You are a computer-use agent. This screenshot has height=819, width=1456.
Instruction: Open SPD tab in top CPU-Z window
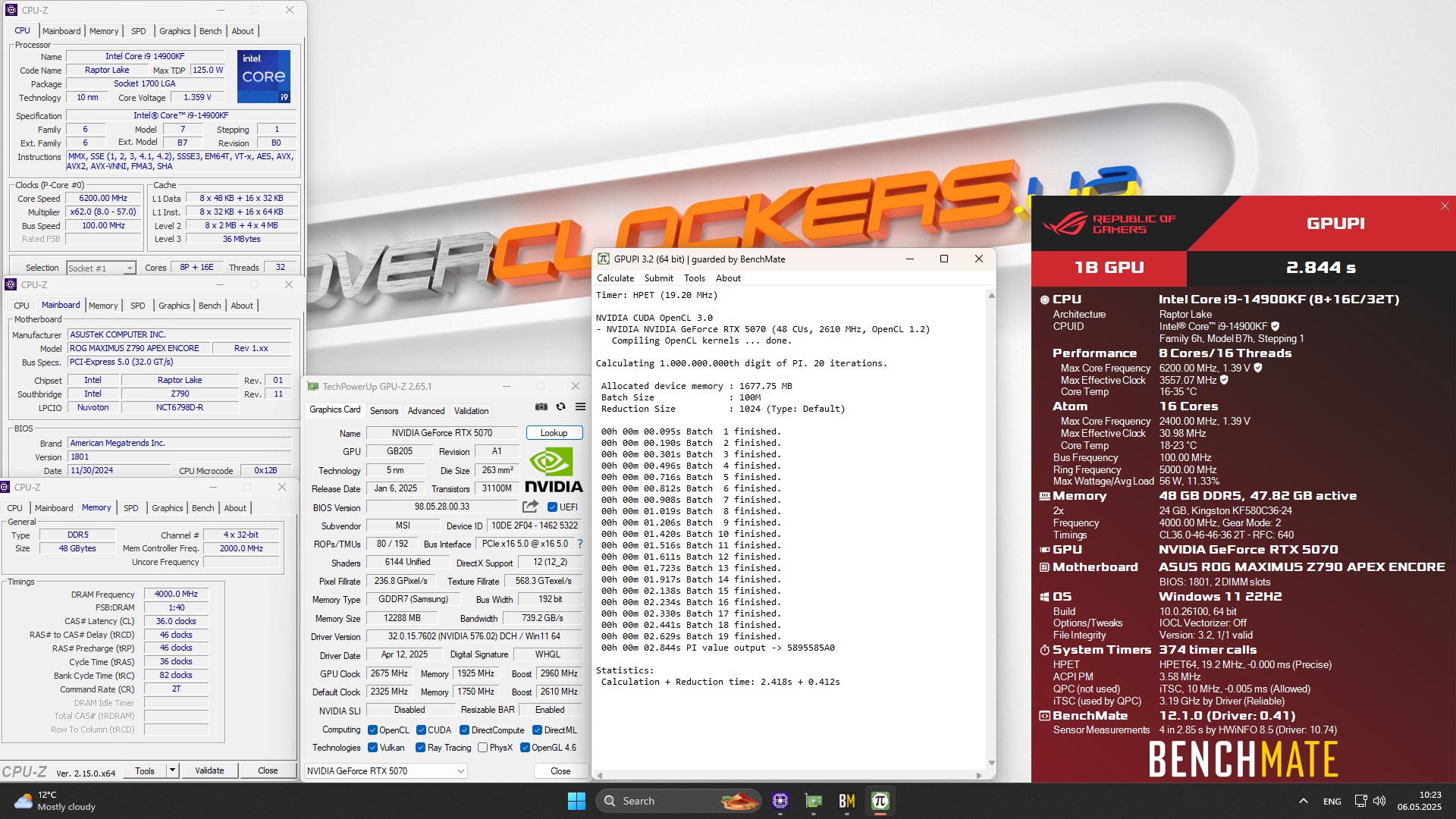point(138,31)
